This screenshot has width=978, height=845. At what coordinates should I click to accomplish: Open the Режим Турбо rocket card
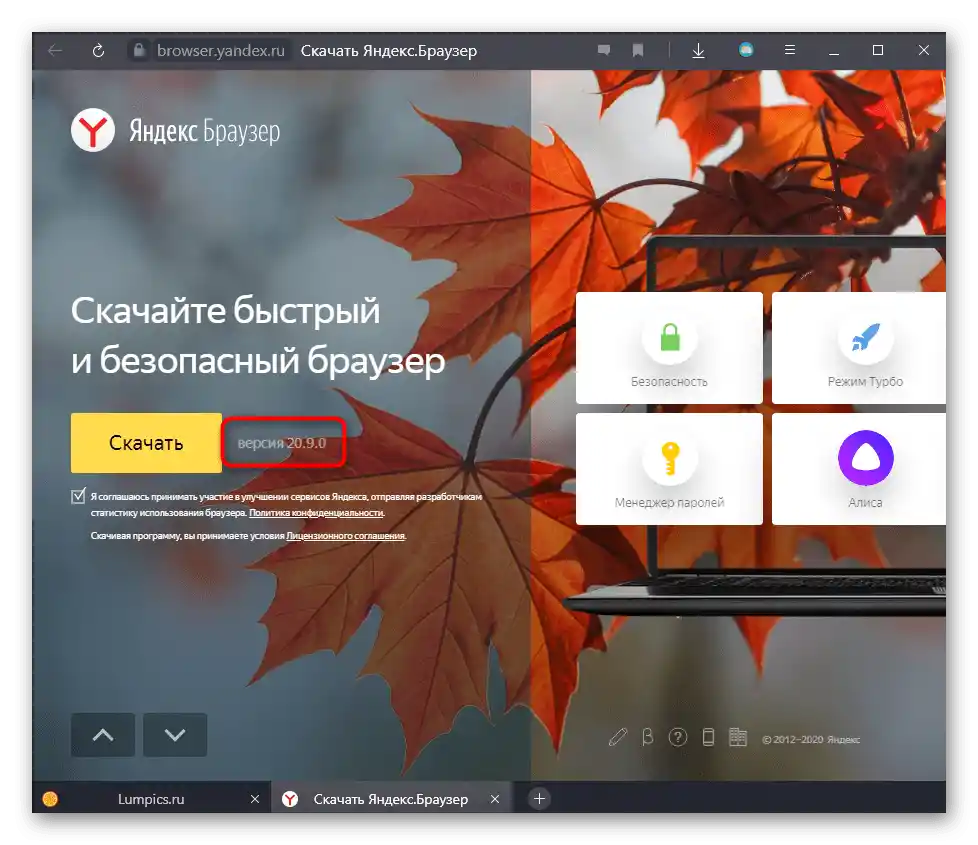pos(859,347)
